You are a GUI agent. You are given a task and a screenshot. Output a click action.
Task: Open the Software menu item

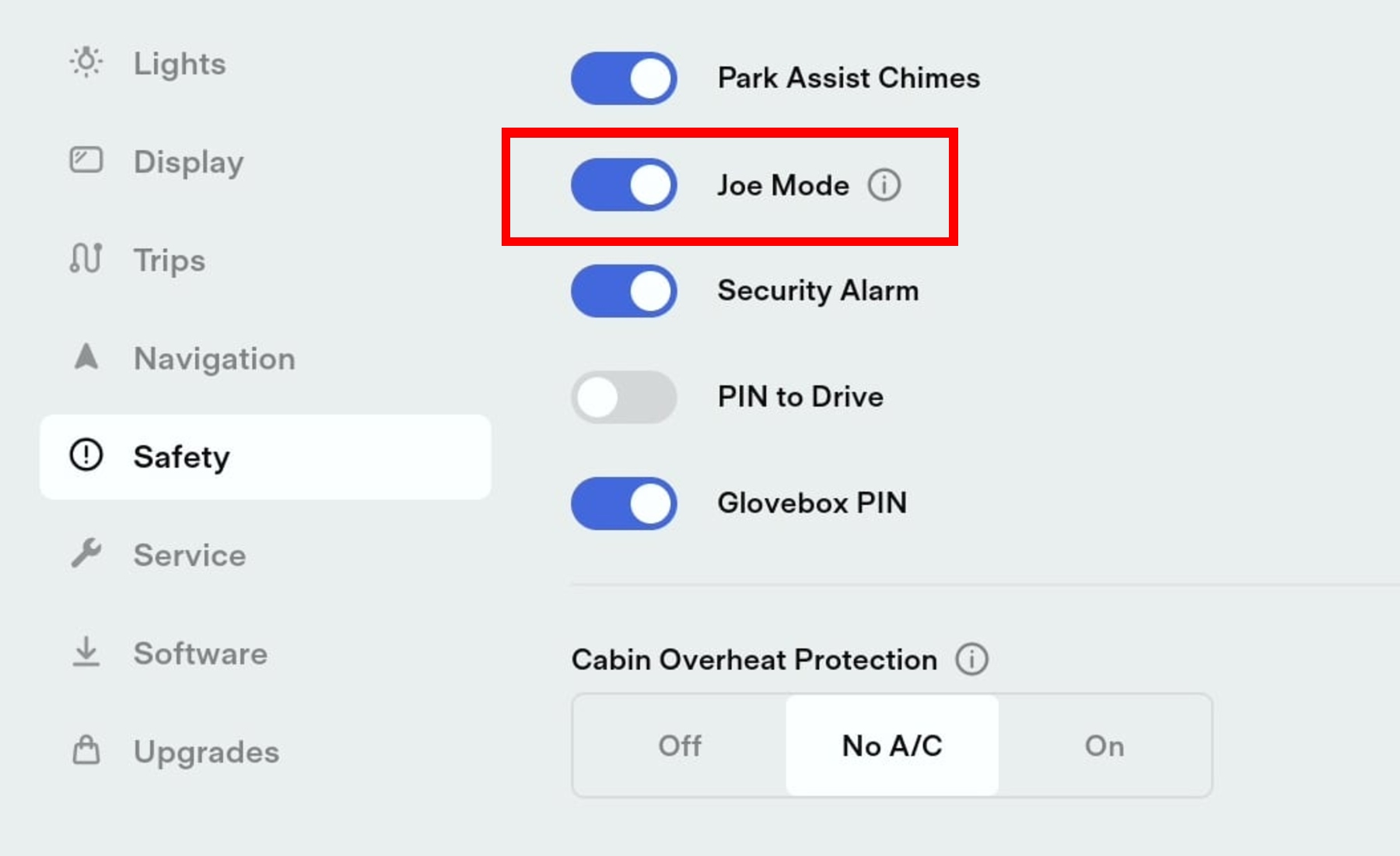click(x=200, y=654)
